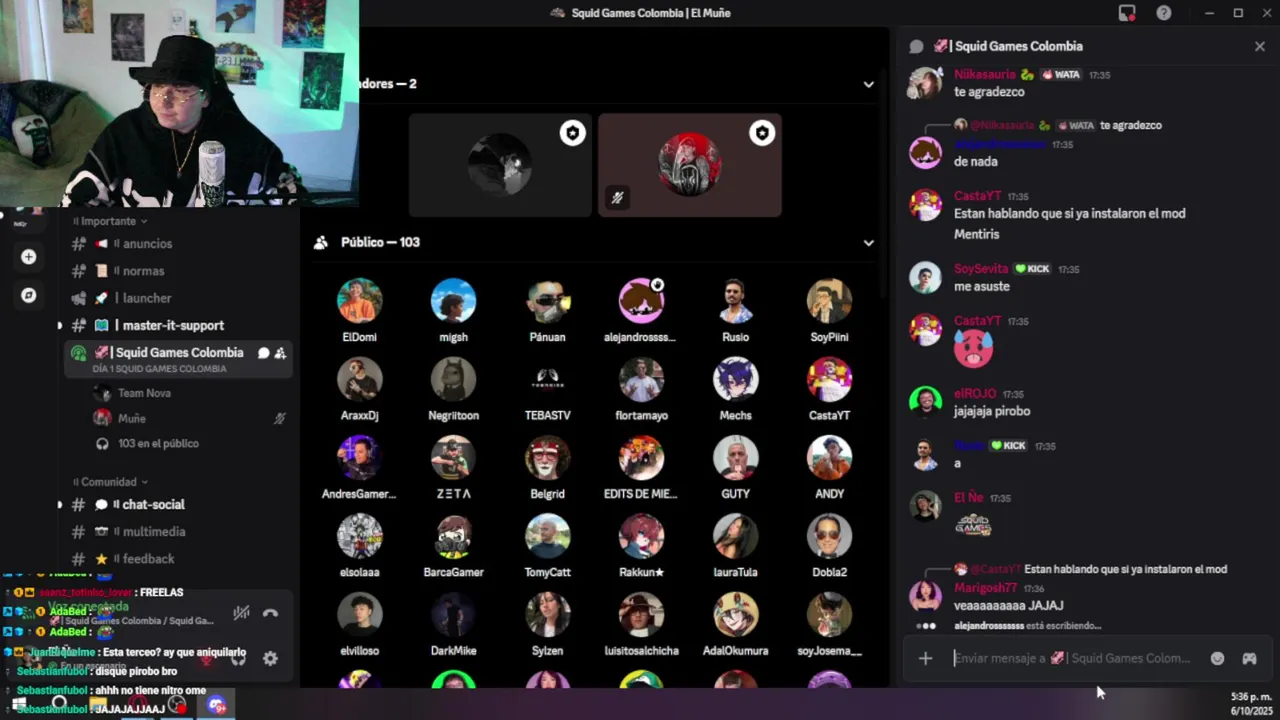Open the Help question mark icon
Screen dimensions: 1280x720
(1164, 13)
